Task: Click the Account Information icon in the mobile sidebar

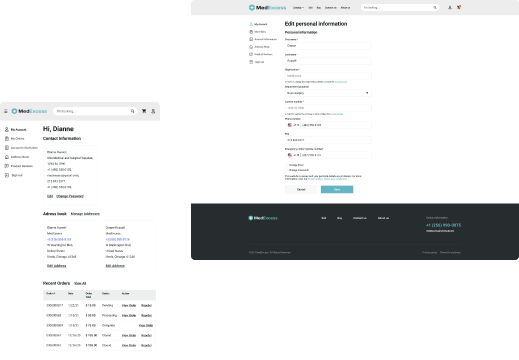Action: point(6,147)
